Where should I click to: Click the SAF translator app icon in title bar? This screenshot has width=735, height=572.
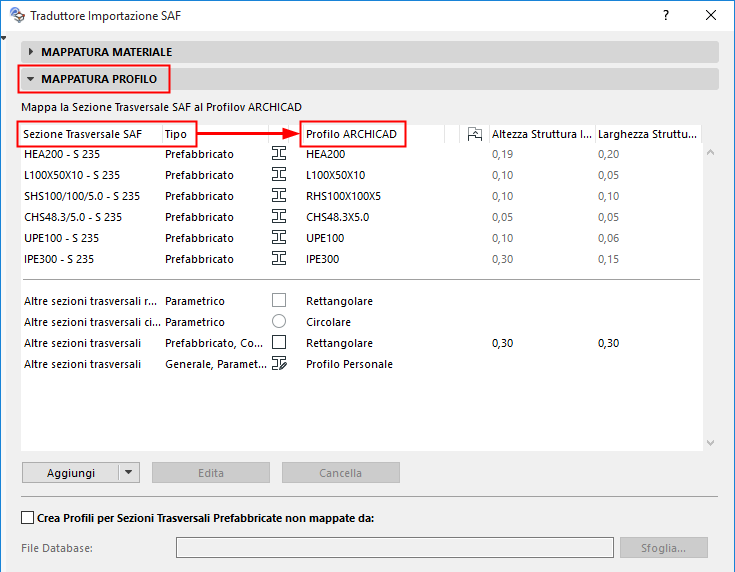[x=17, y=15]
